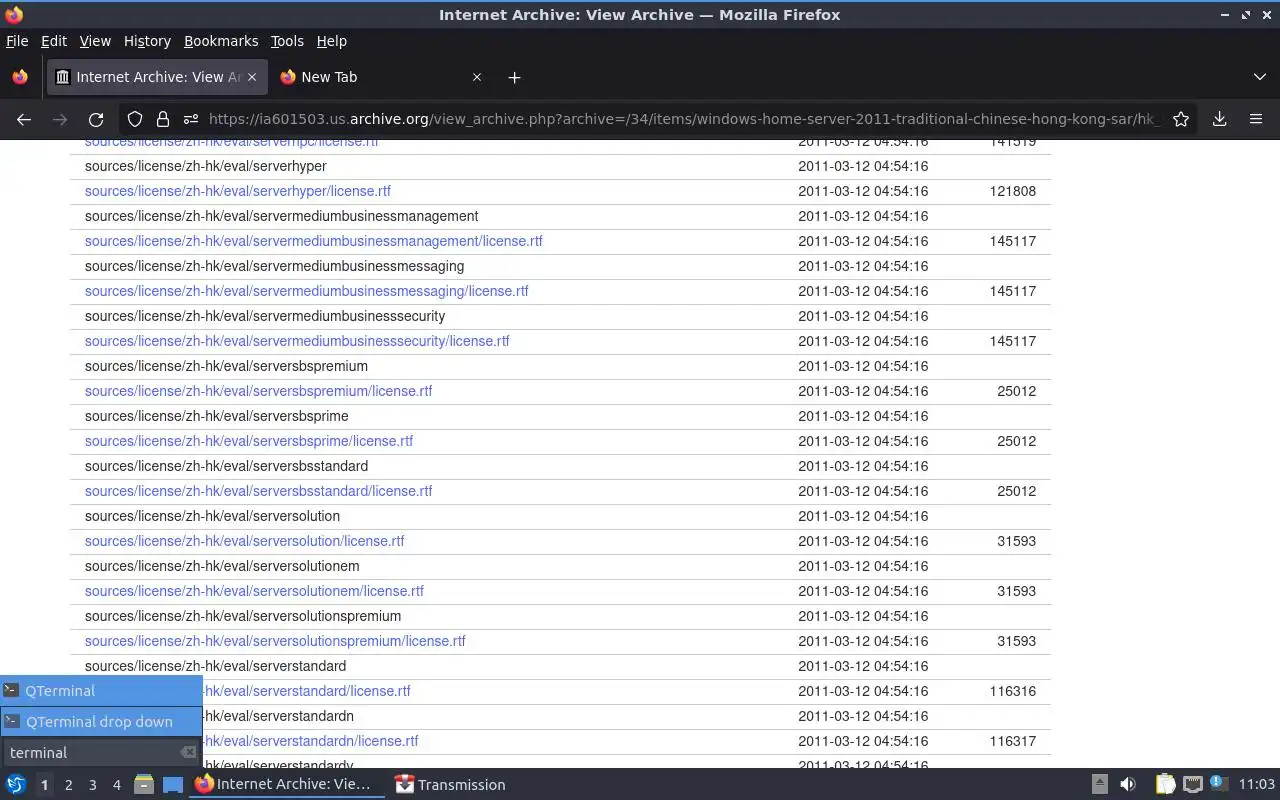Open serversolutionem/license.rtf link
Screen dimensions: 1280x800
254,591
